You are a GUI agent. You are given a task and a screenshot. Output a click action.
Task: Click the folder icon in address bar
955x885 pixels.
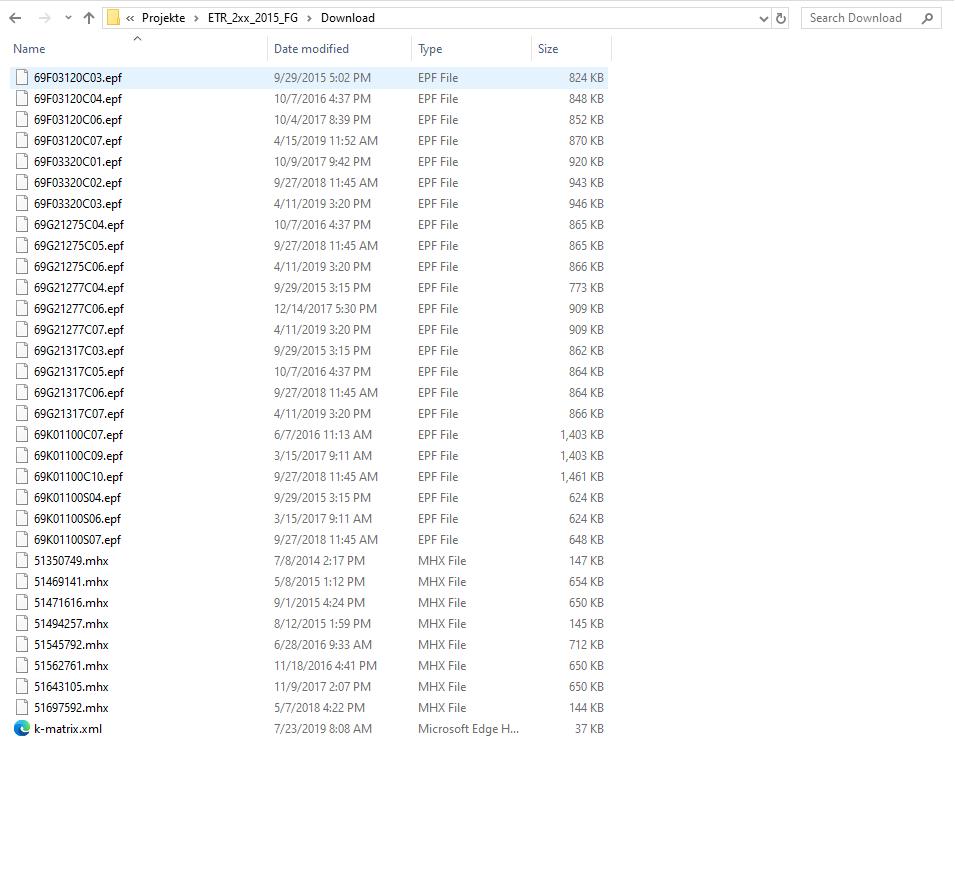(113, 18)
